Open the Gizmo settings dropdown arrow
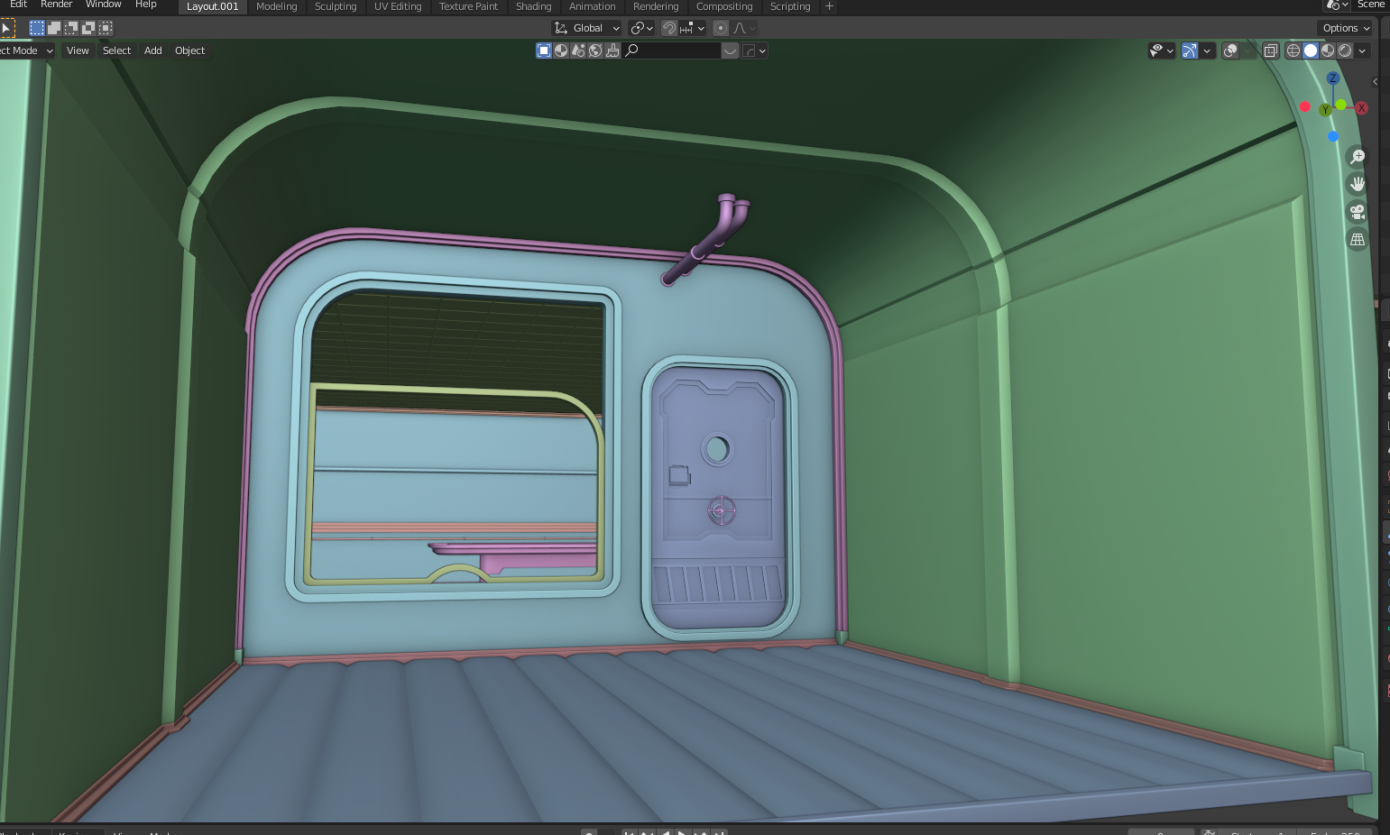Image resolution: width=1390 pixels, height=835 pixels. click(1207, 51)
